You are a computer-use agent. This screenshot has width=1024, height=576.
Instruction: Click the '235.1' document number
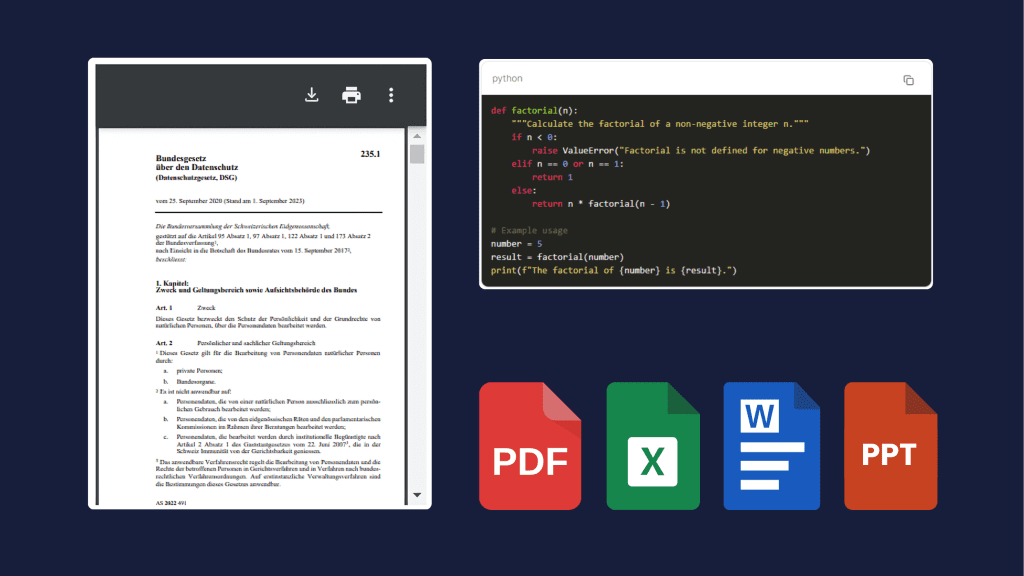(370, 154)
